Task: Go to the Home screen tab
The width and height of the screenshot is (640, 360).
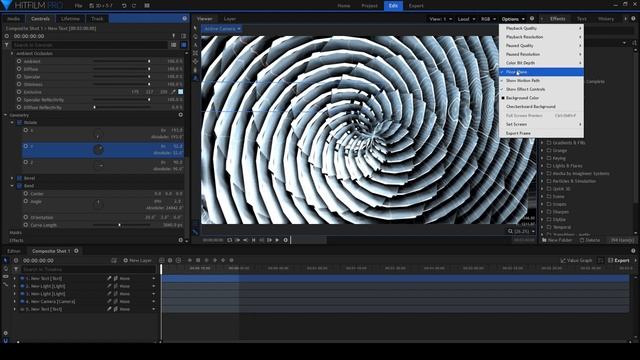Action: tap(344, 6)
